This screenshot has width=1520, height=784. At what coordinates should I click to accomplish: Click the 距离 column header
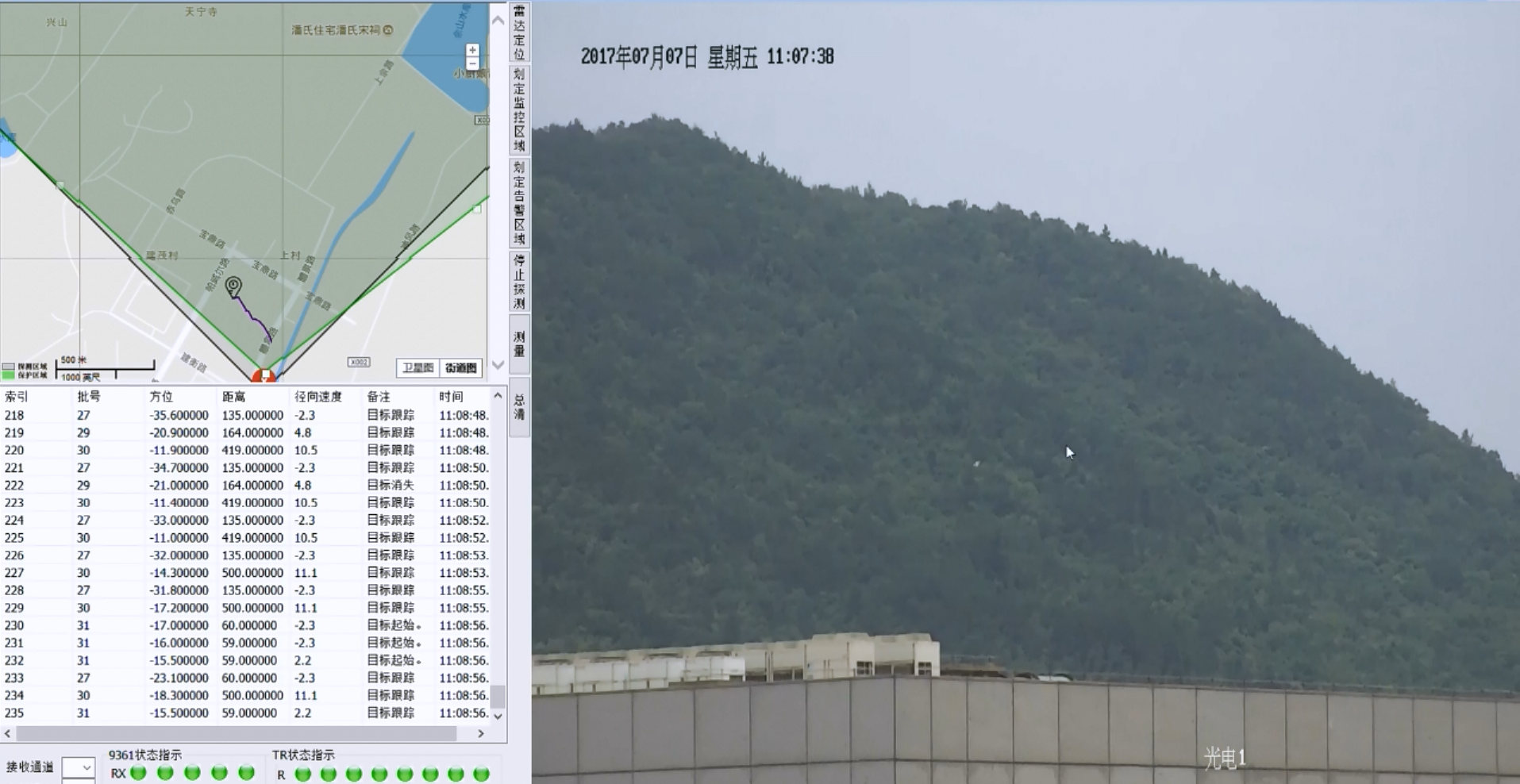[234, 397]
